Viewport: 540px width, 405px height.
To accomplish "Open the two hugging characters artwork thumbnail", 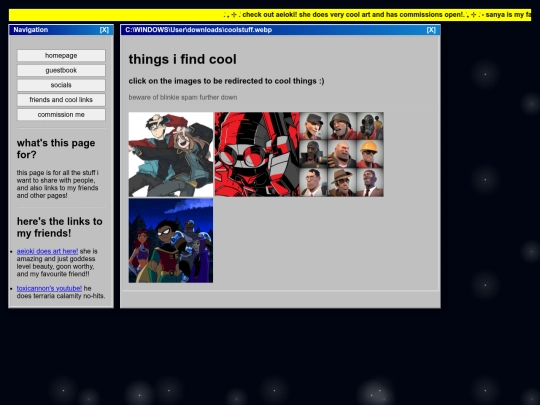I will point(171,154).
